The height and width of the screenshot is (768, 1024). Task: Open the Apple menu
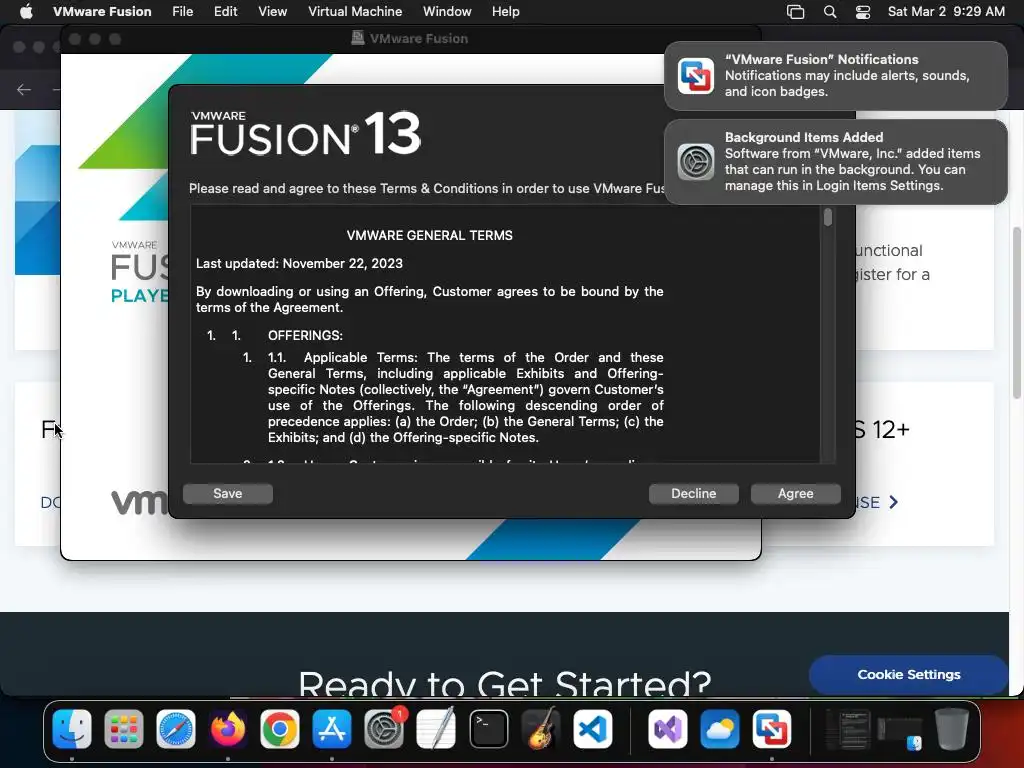click(26, 12)
